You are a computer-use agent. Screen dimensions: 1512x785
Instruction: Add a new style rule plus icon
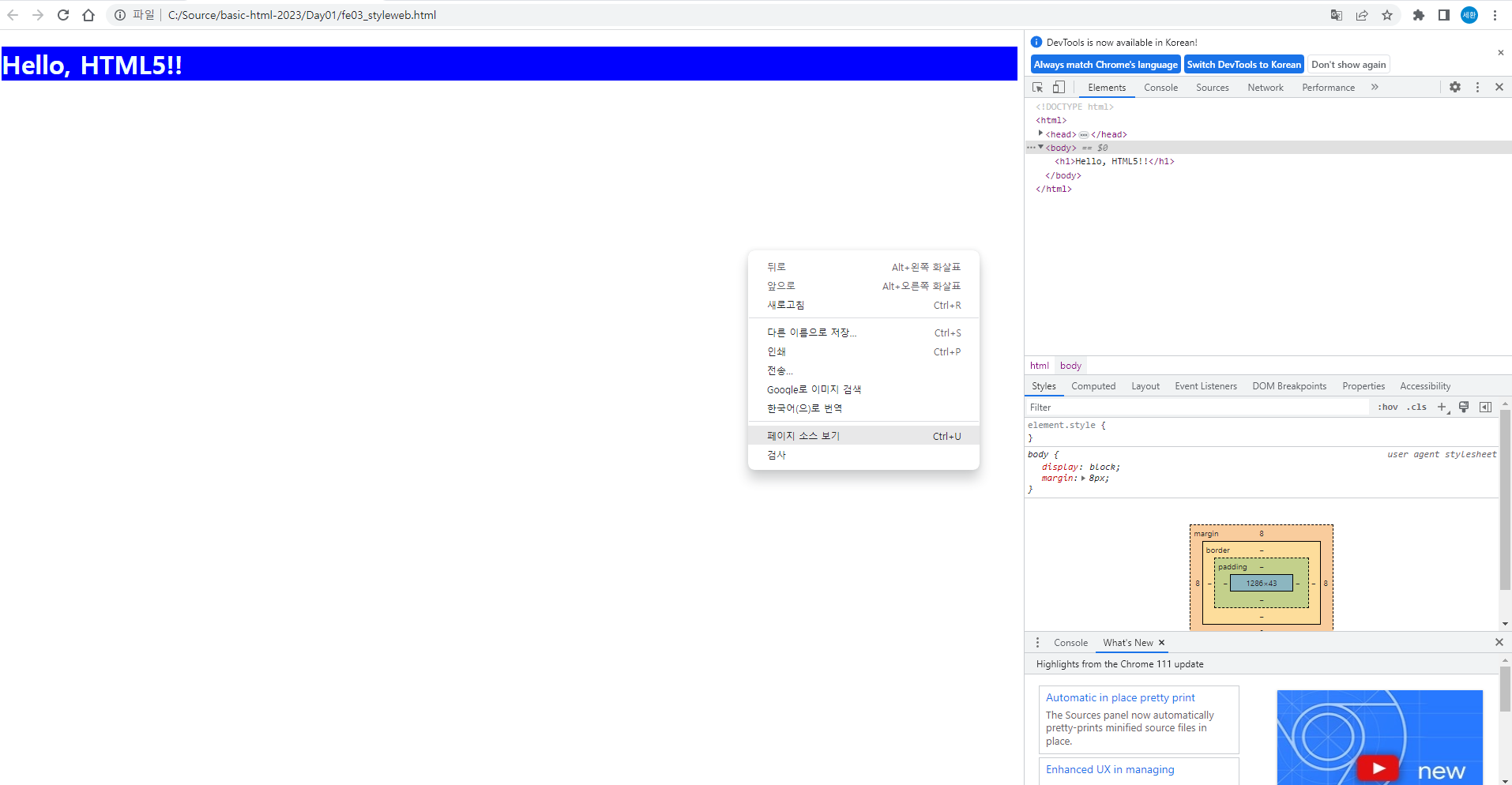pyautogui.click(x=1442, y=408)
